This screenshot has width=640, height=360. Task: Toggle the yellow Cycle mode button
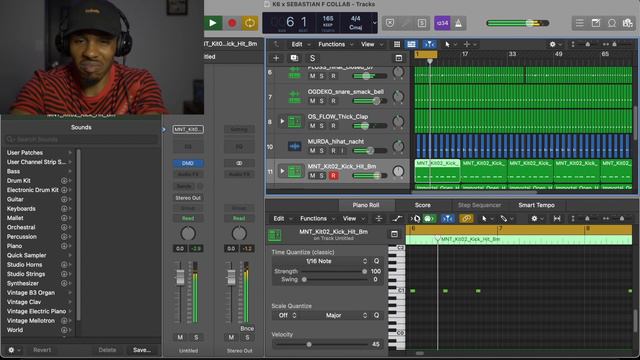[x=250, y=23]
